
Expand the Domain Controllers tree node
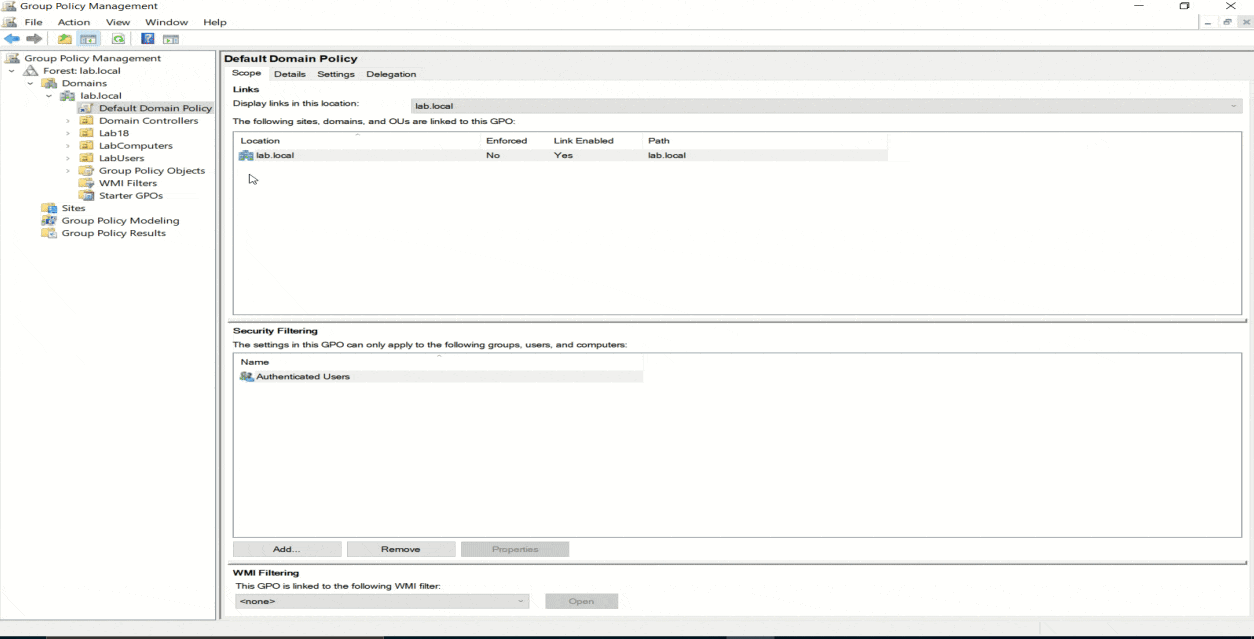coord(68,121)
